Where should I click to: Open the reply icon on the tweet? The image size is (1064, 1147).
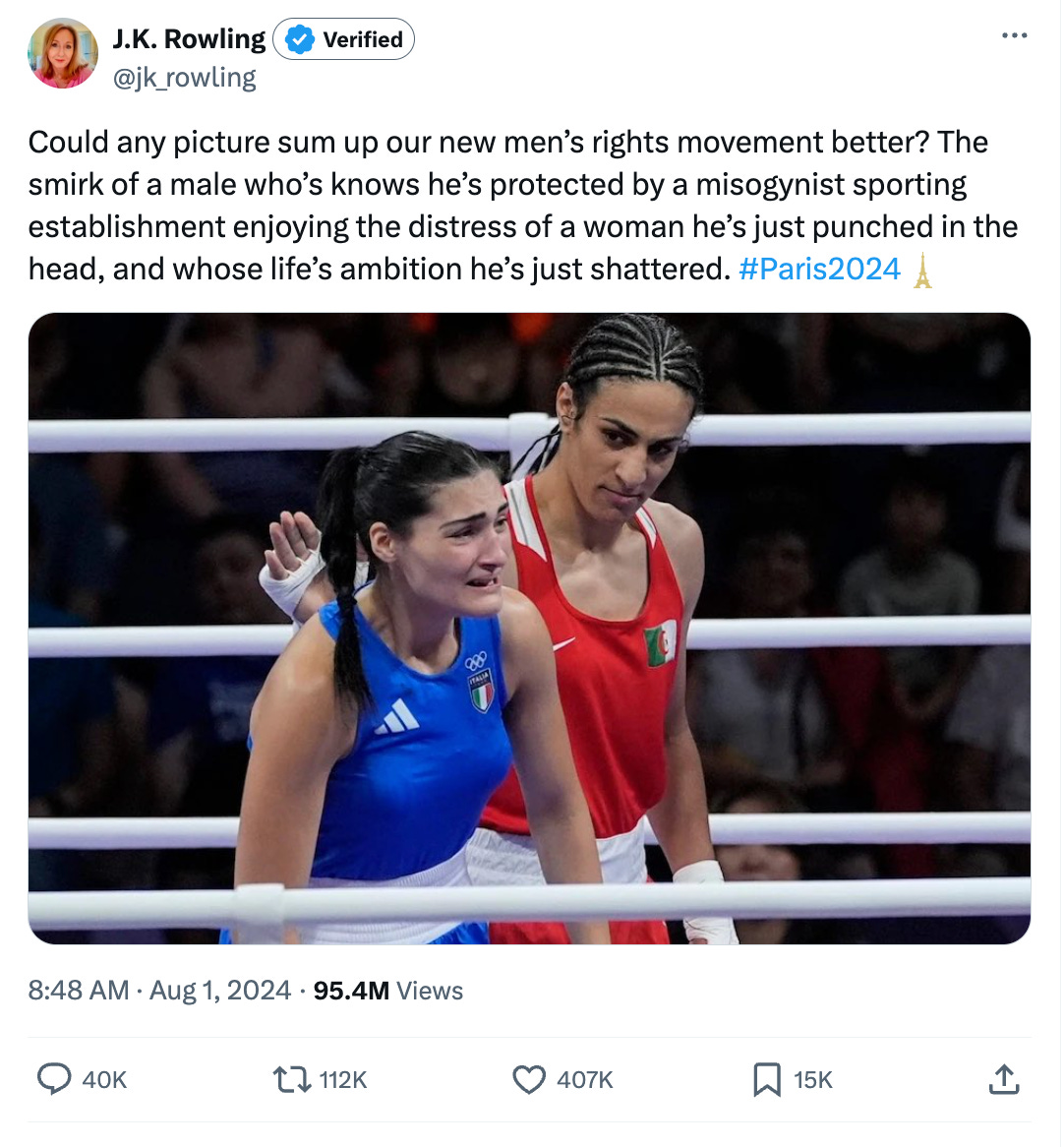[56, 1079]
